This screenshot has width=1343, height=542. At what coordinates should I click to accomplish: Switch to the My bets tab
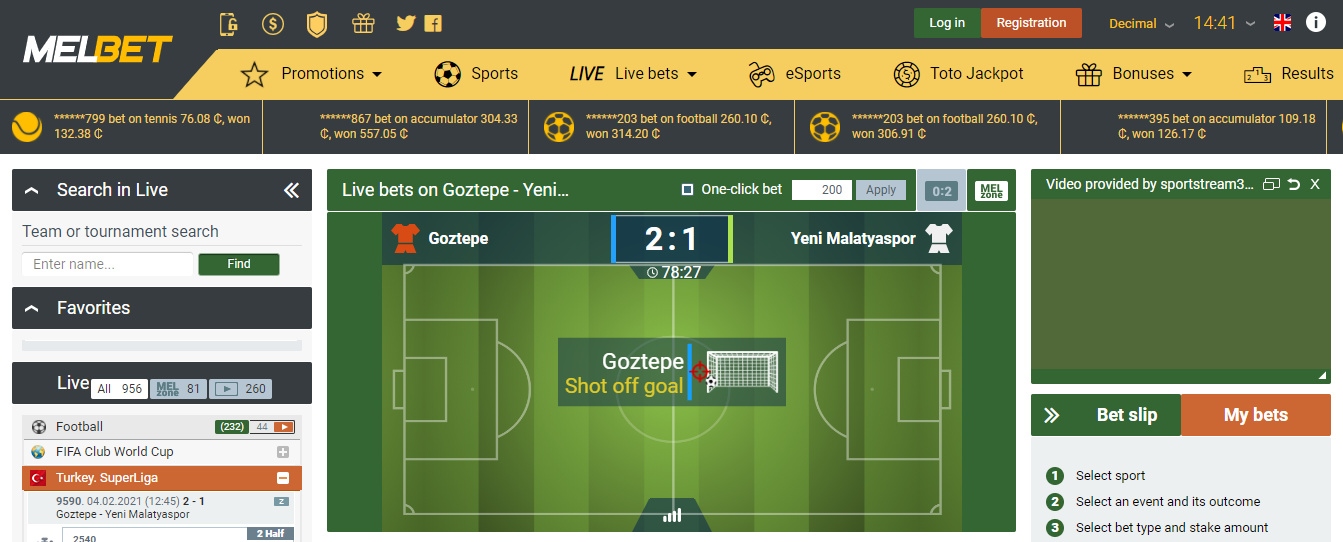1256,415
